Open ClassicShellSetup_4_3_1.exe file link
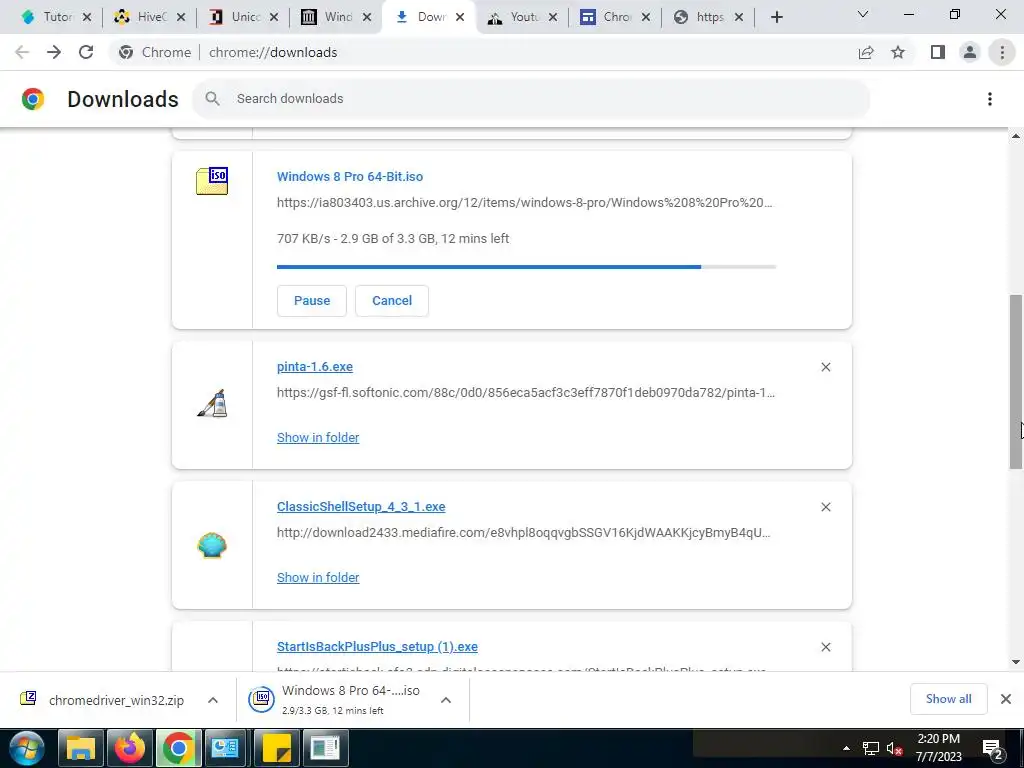The width and height of the screenshot is (1024, 768). (x=361, y=507)
